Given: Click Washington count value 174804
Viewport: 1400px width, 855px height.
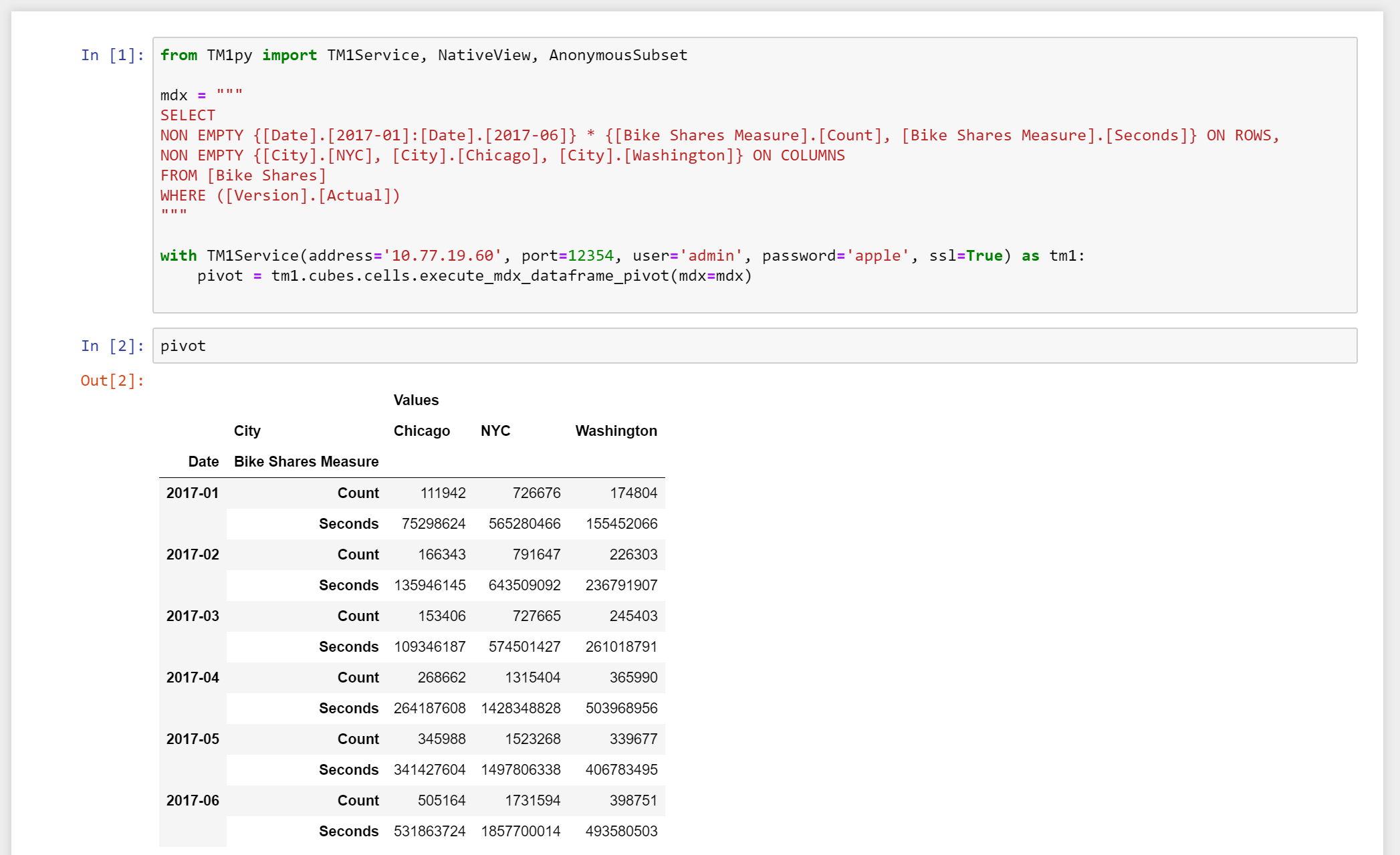Looking at the screenshot, I should 633,493.
